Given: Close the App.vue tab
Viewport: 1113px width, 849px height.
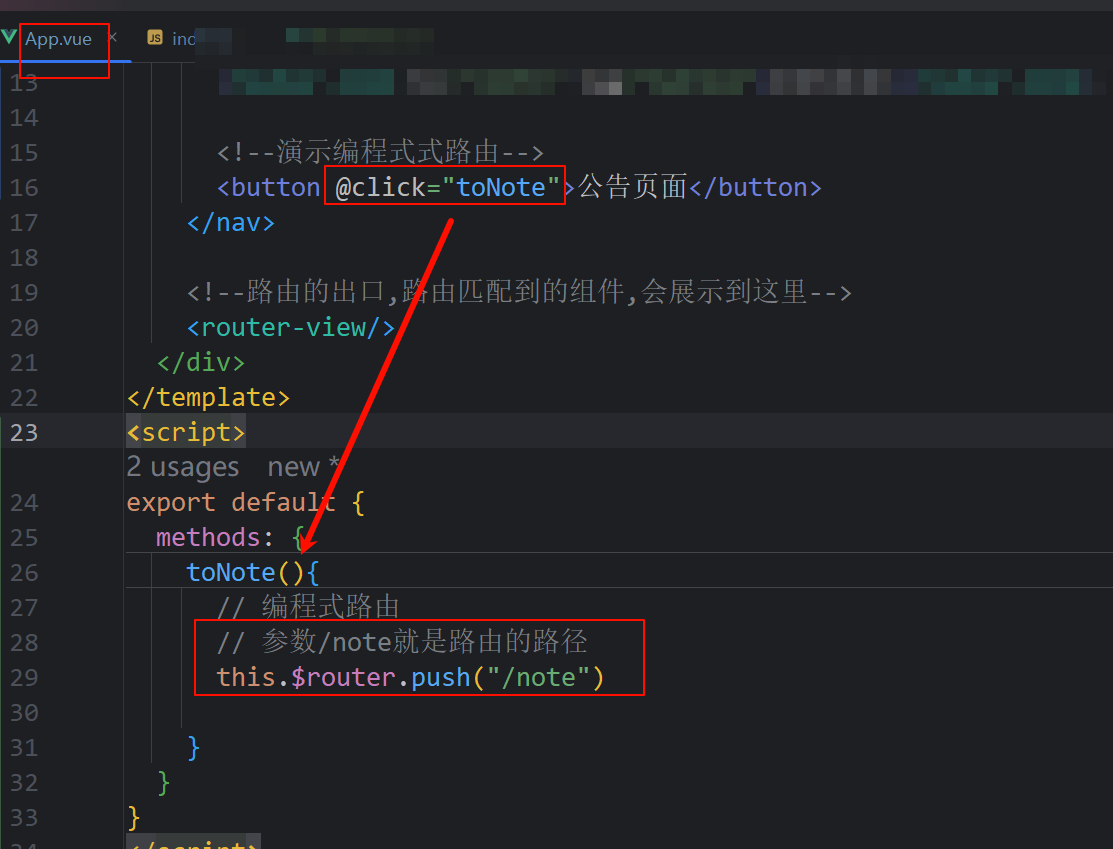Looking at the screenshot, I should [112, 37].
